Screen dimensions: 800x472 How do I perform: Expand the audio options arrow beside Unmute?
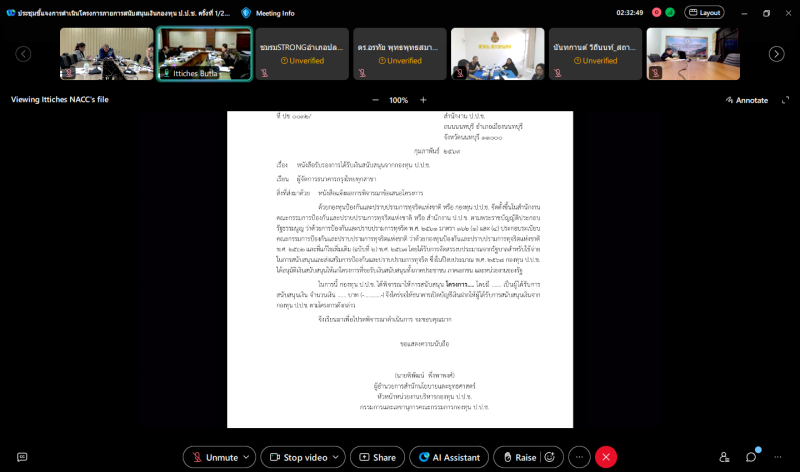pyautogui.click(x=246, y=457)
